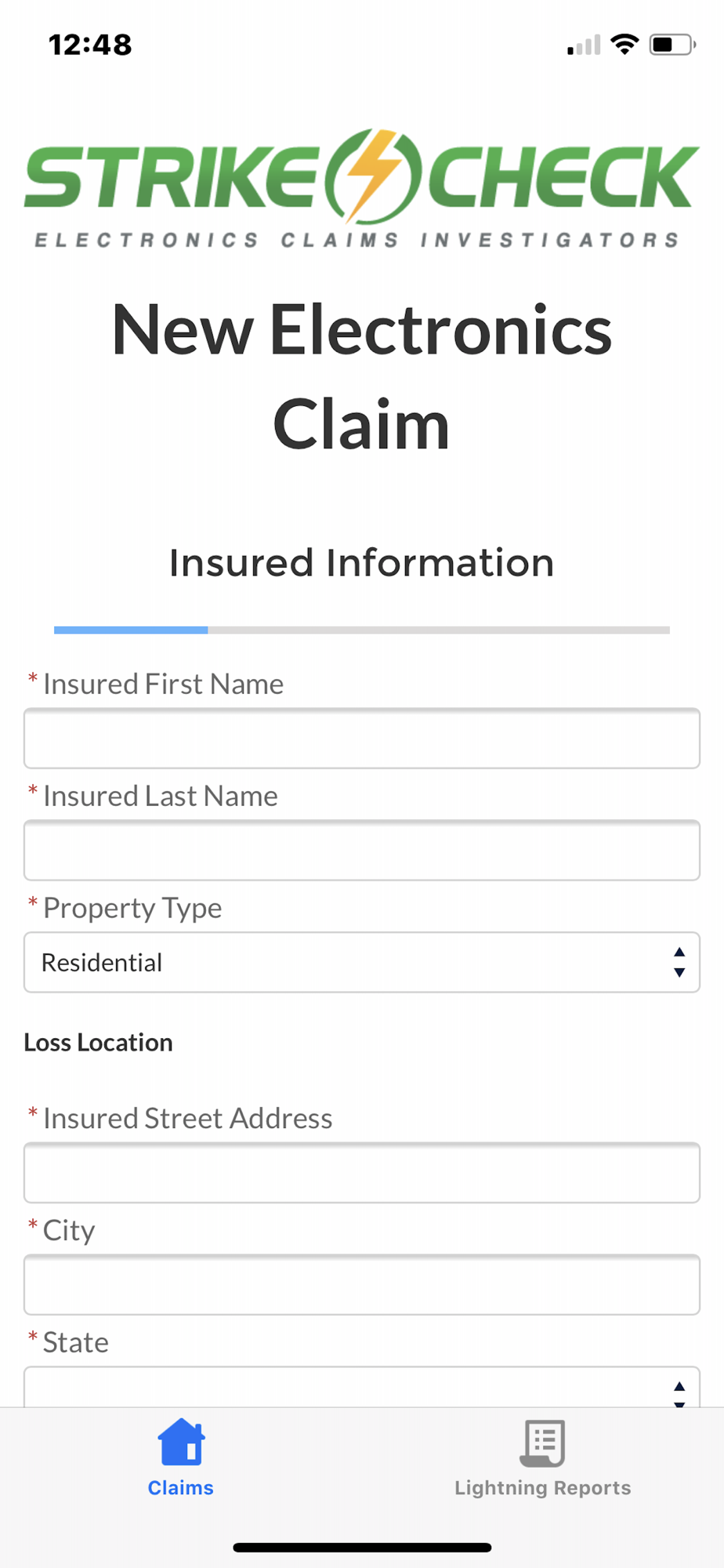Screen dimensions: 724x1568
Task: Select the Insured Street Address field
Action: (362, 1173)
